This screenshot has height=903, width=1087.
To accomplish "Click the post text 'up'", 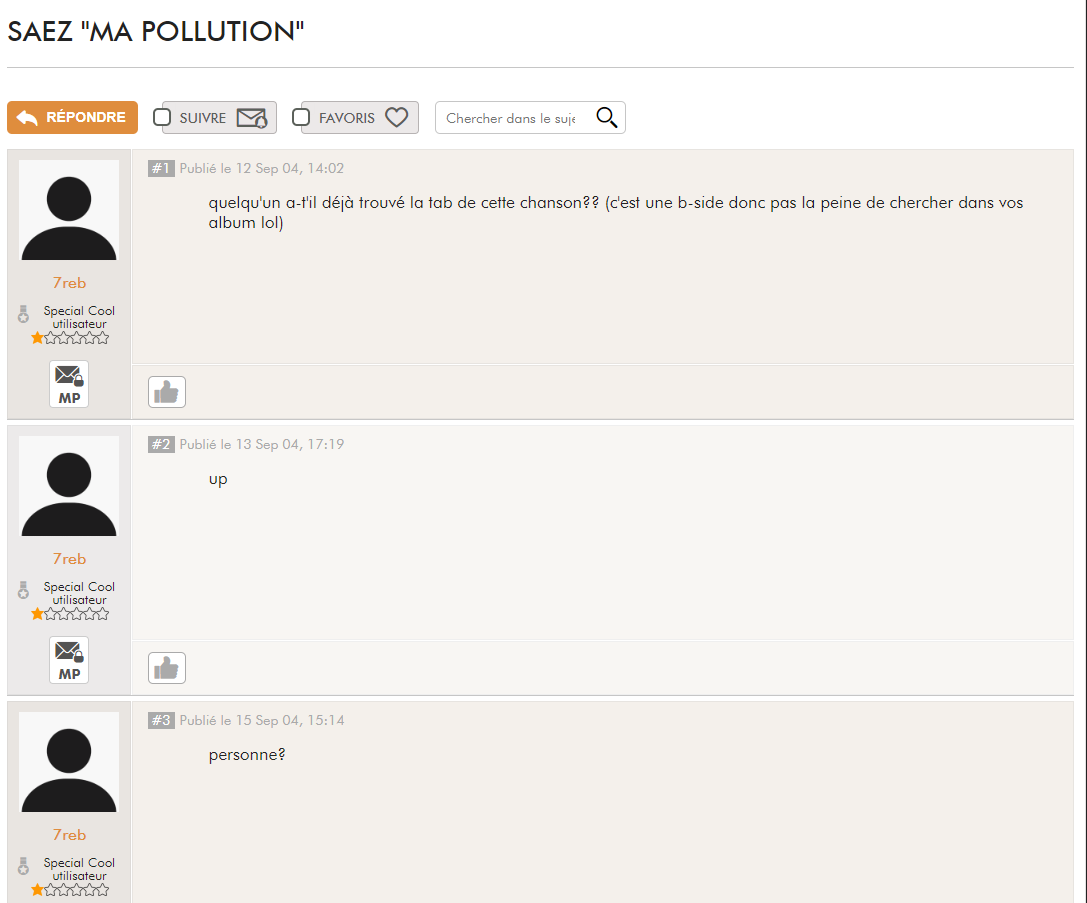I will [218, 480].
